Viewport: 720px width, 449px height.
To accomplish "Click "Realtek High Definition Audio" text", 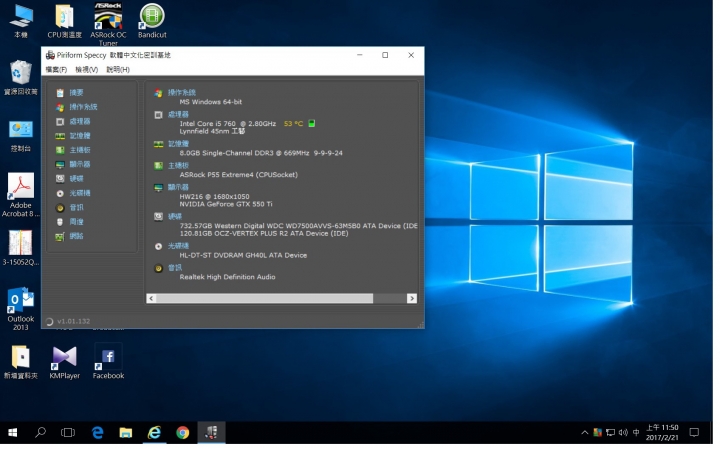I will coord(228,277).
